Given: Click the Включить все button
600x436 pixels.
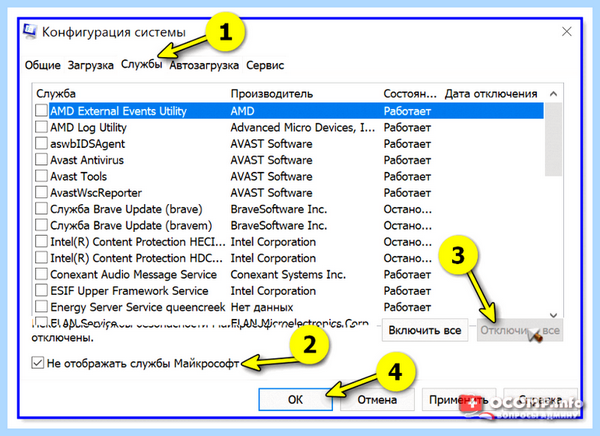Looking at the screenshot, I should click(x=425, y=330).
